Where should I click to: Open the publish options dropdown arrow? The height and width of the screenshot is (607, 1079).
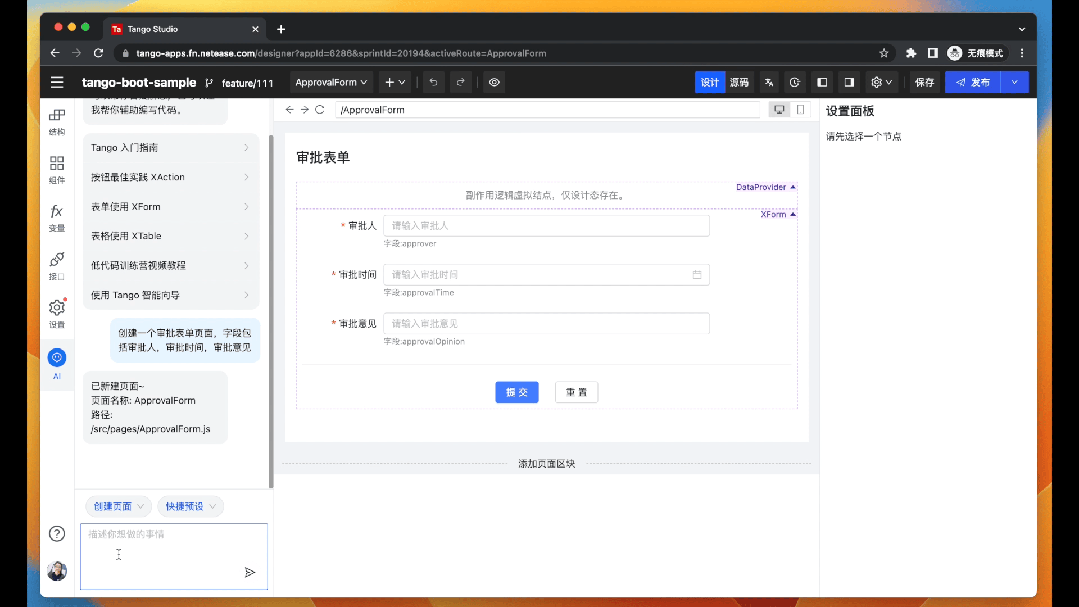click(1014, 83)
